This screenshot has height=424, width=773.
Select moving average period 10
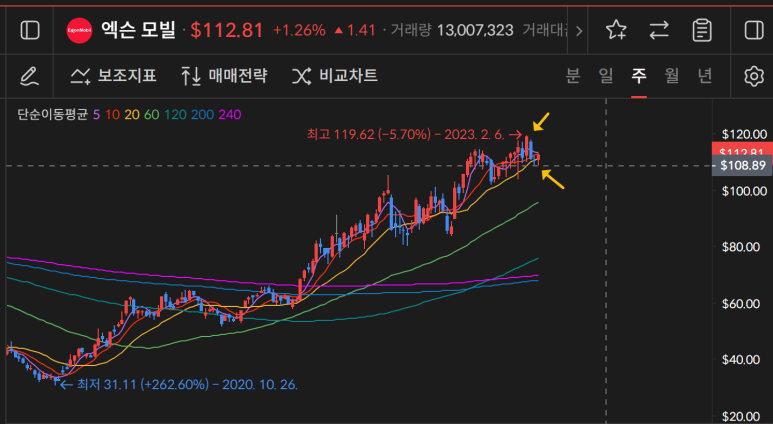coord(112,114)
